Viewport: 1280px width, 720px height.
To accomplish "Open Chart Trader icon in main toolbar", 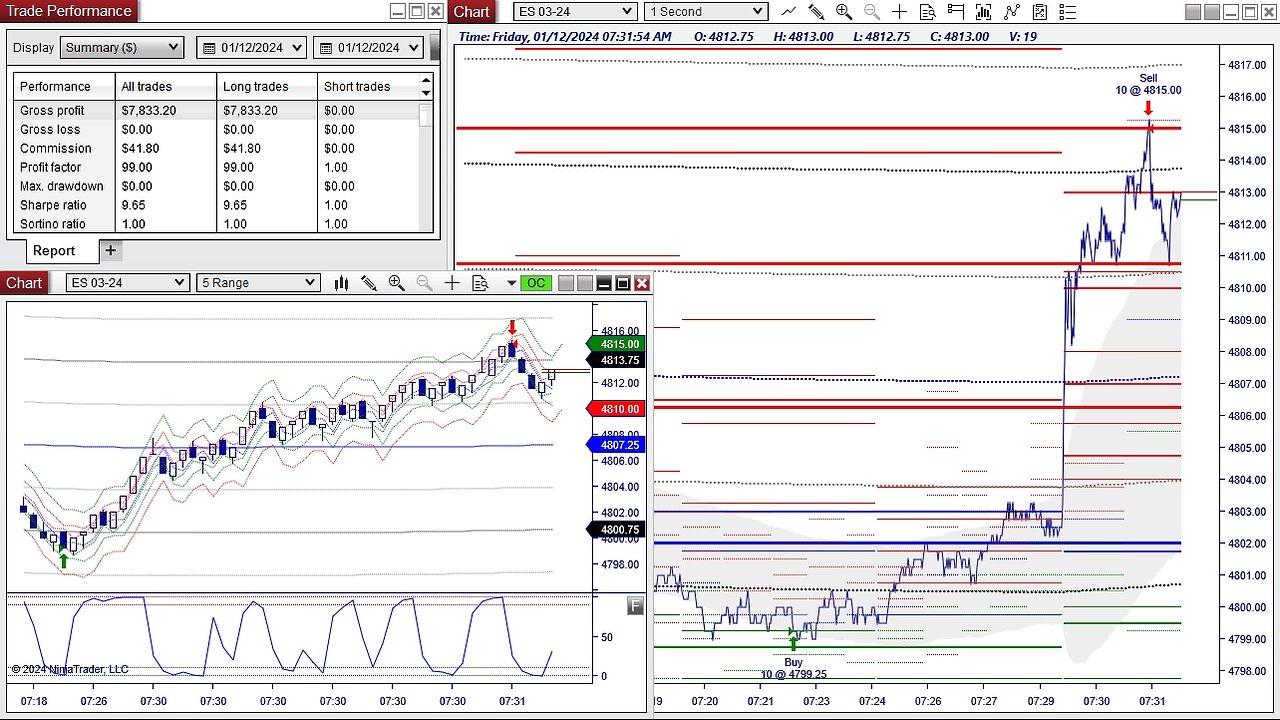I will 955,12.
